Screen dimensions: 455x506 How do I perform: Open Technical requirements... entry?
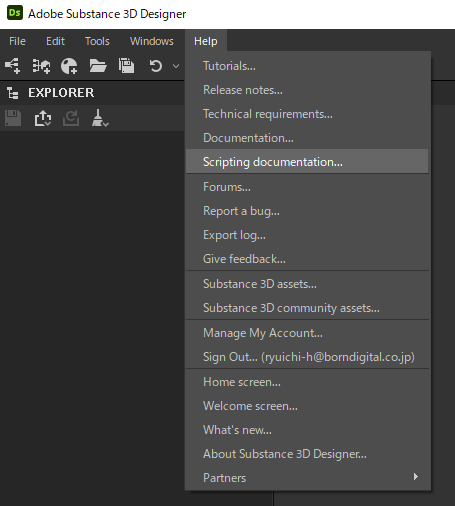[x=307, y=114]
